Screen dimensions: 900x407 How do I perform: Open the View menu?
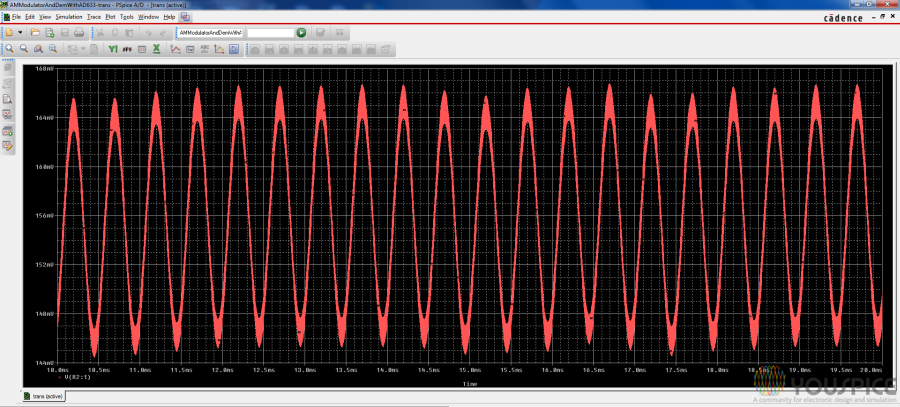[x=45, y=17]
